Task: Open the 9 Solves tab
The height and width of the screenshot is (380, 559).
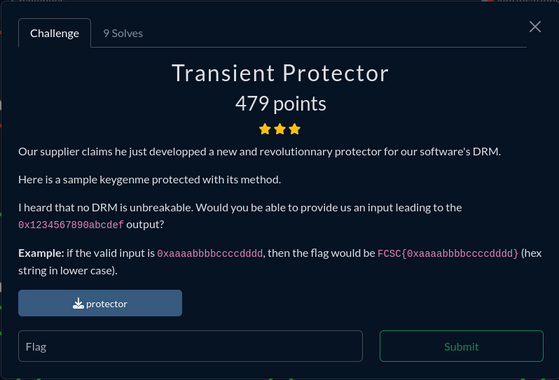Action: [123, 33]
